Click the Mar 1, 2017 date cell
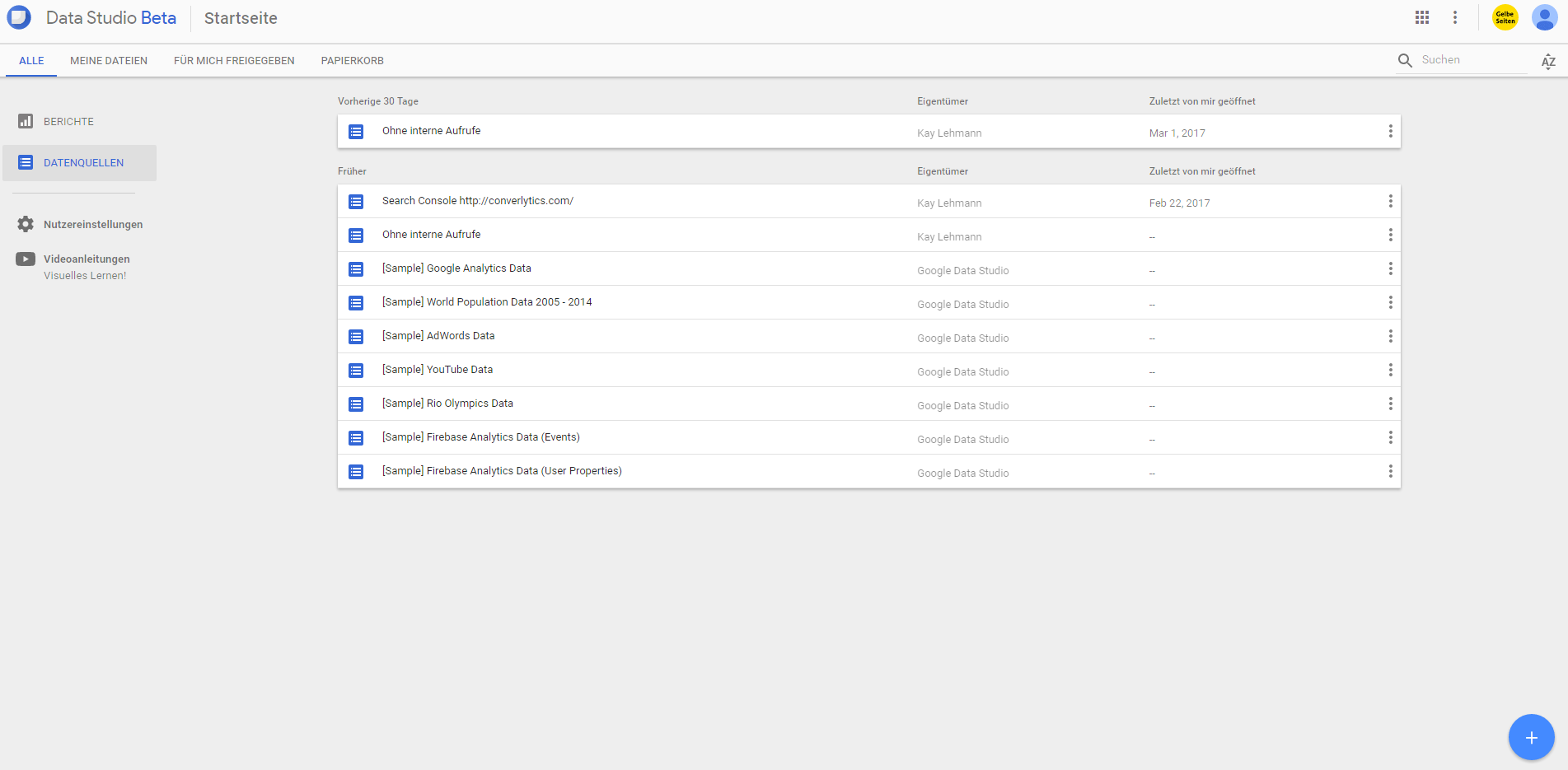Screen dimensions: 1568x770 1177,133
